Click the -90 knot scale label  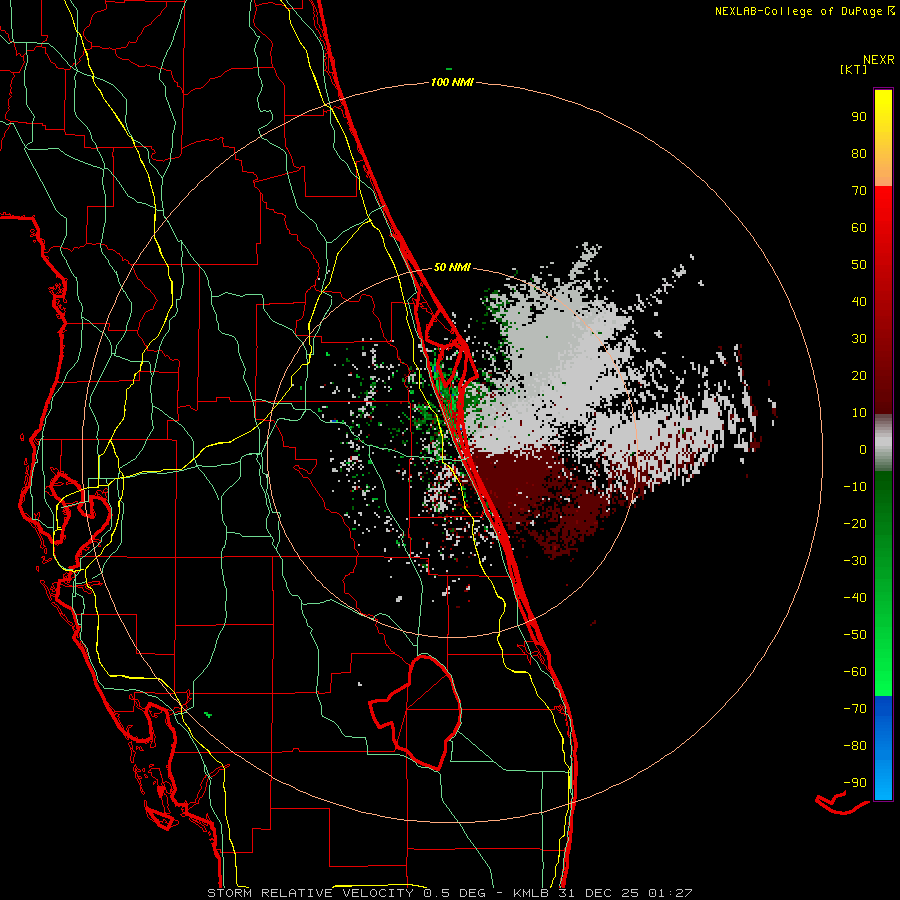pyautogui.click(x=855, y=783)
